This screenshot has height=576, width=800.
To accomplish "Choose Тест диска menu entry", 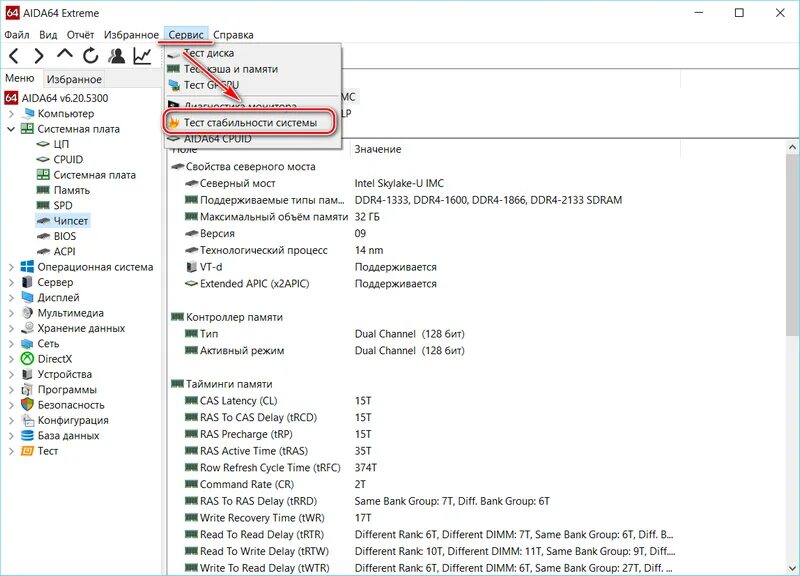I will coord(253,53).
